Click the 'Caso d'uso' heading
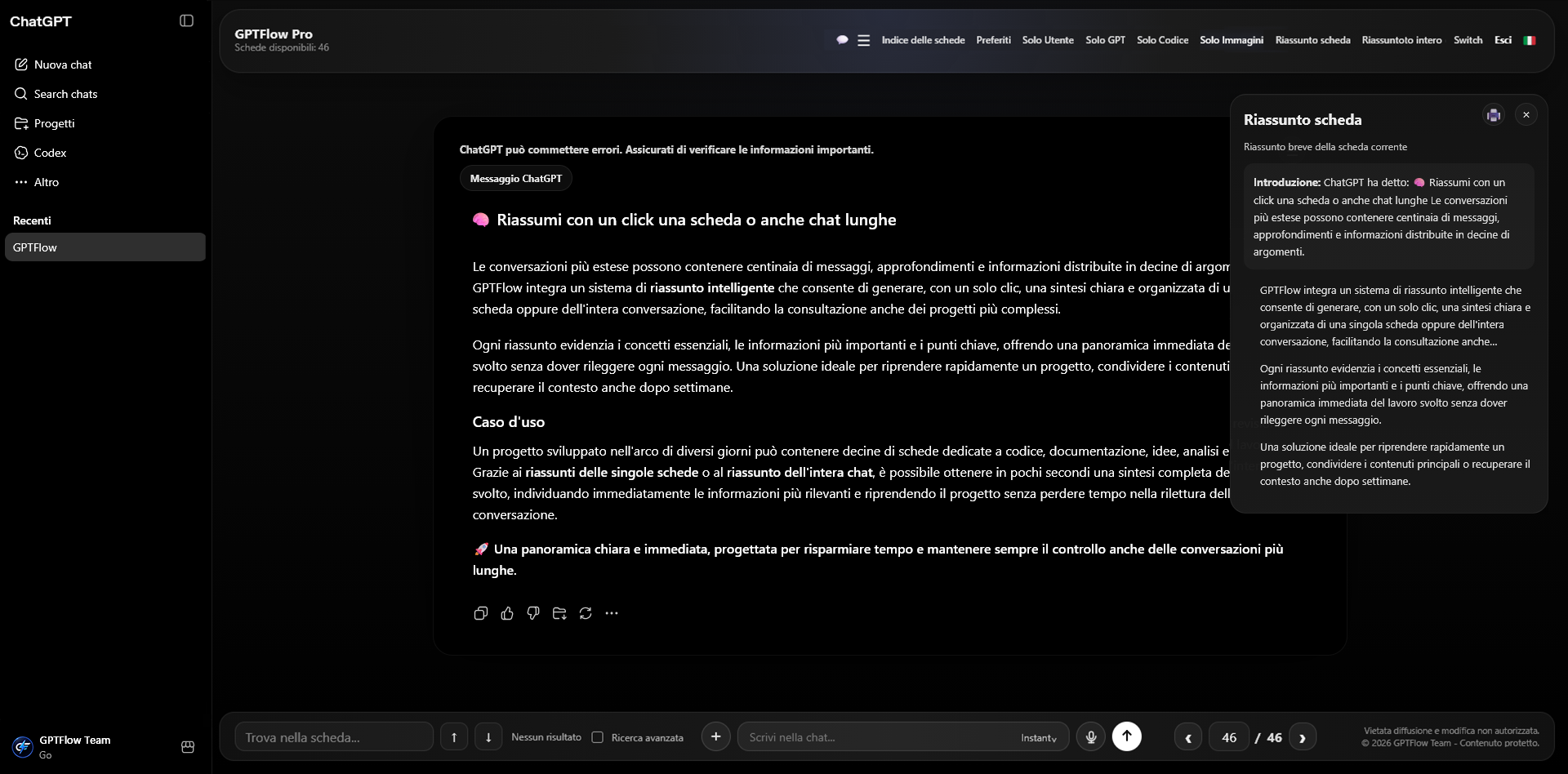Image resolution: width=1568 pixels, height=774 pixels. click(x=508, y=422)
